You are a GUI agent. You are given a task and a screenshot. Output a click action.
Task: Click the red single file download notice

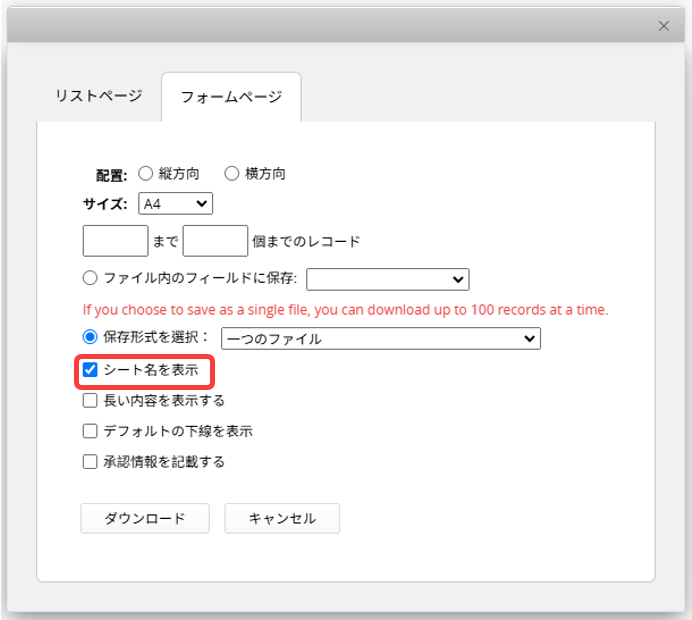pyautogui.click(x=346, y=310)
